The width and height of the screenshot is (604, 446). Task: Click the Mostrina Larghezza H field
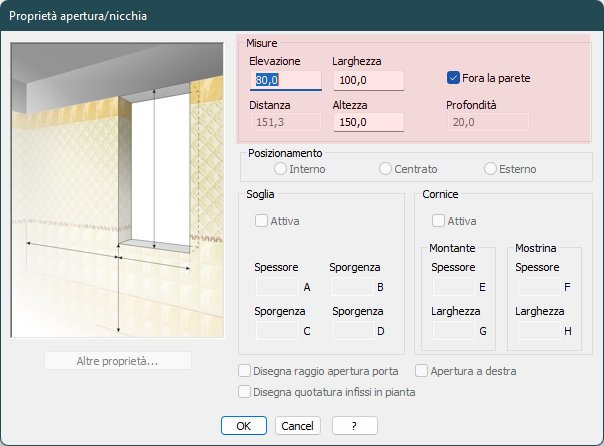pos(539,330)
